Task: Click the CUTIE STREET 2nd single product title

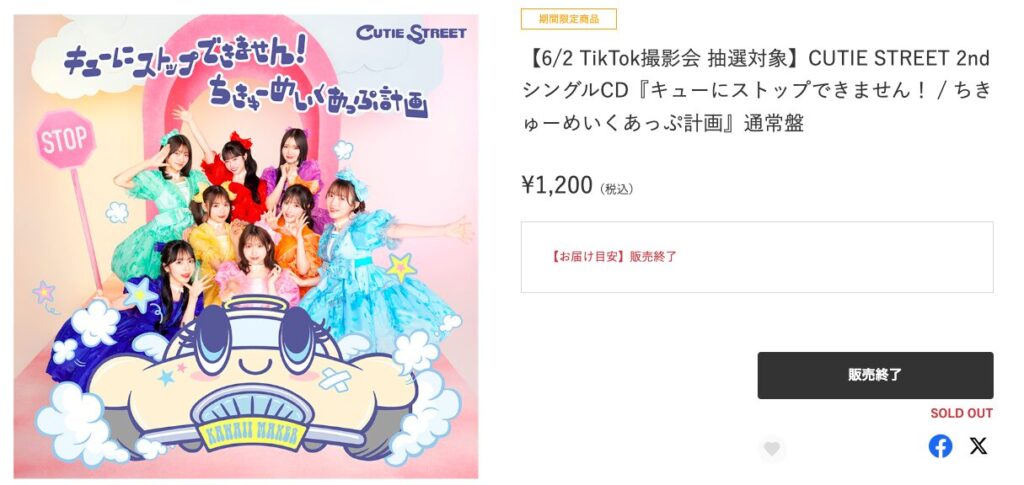Action: [x=756, y=90]
